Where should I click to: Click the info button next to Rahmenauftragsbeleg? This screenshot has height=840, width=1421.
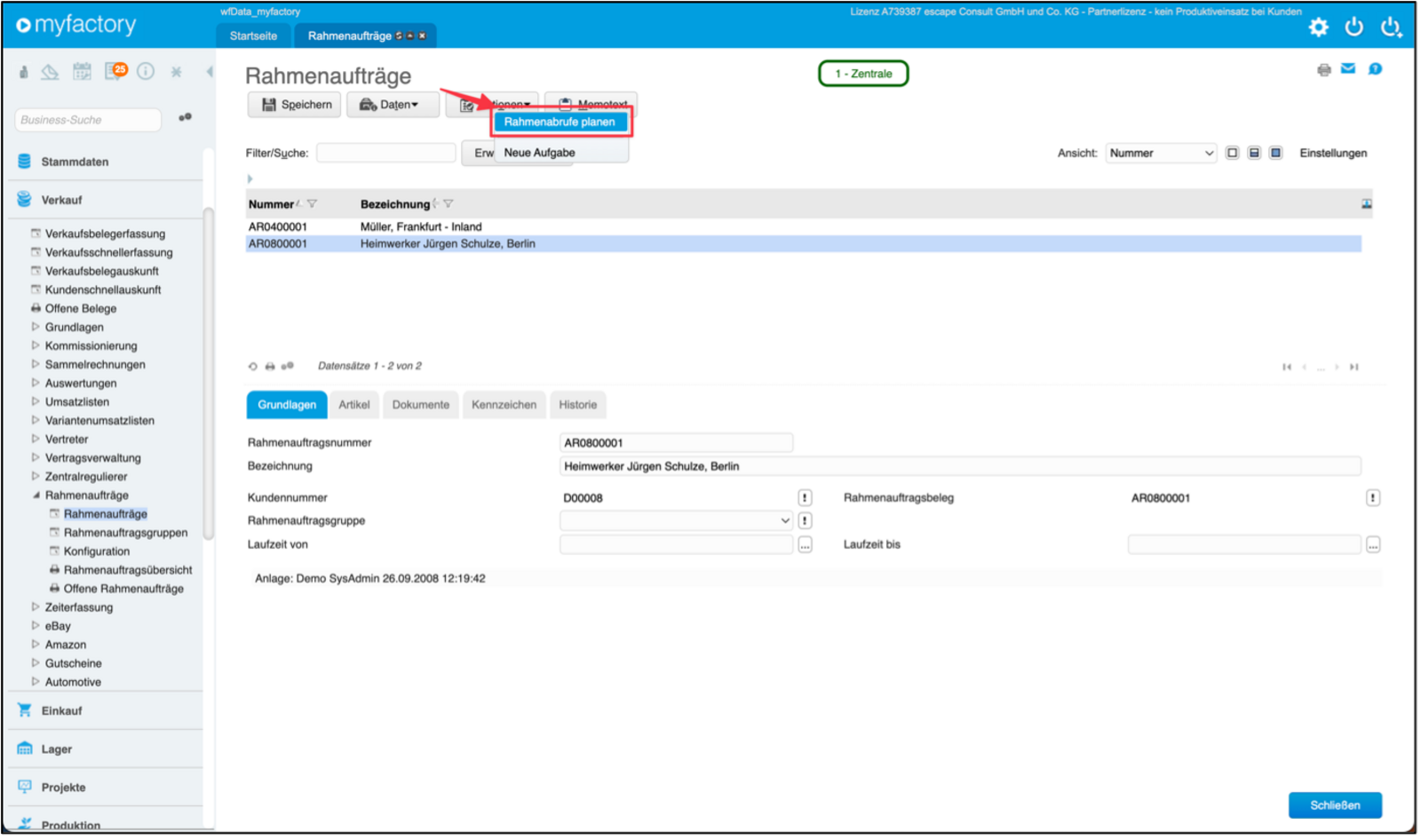[x=1372, y=498]
